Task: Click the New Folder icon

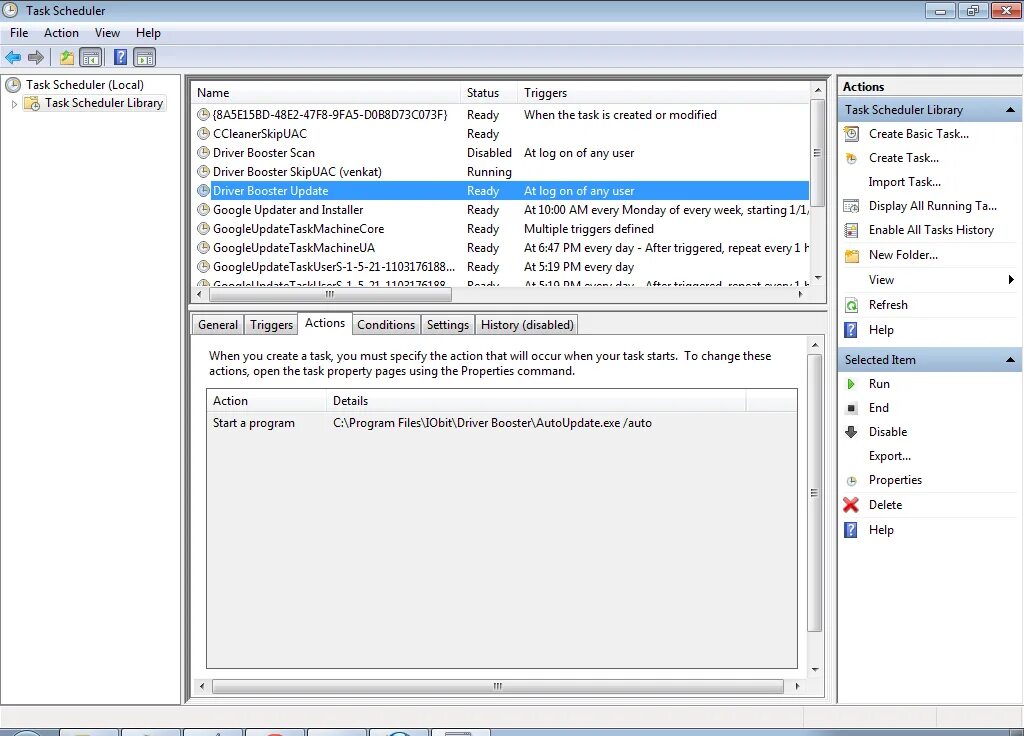Action: tap(852, 255)
